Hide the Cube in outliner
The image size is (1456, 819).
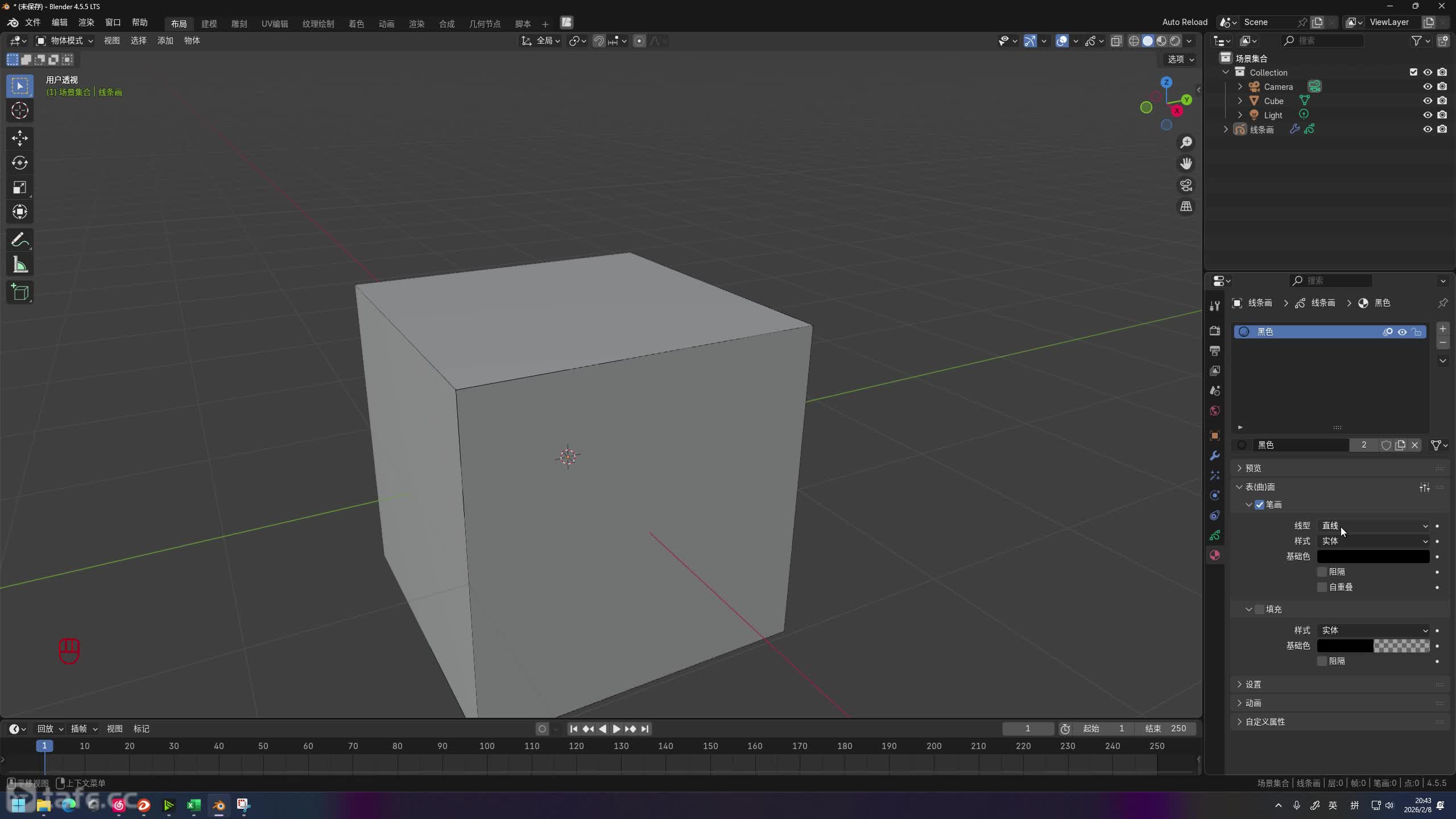(x=1427, y=101)
